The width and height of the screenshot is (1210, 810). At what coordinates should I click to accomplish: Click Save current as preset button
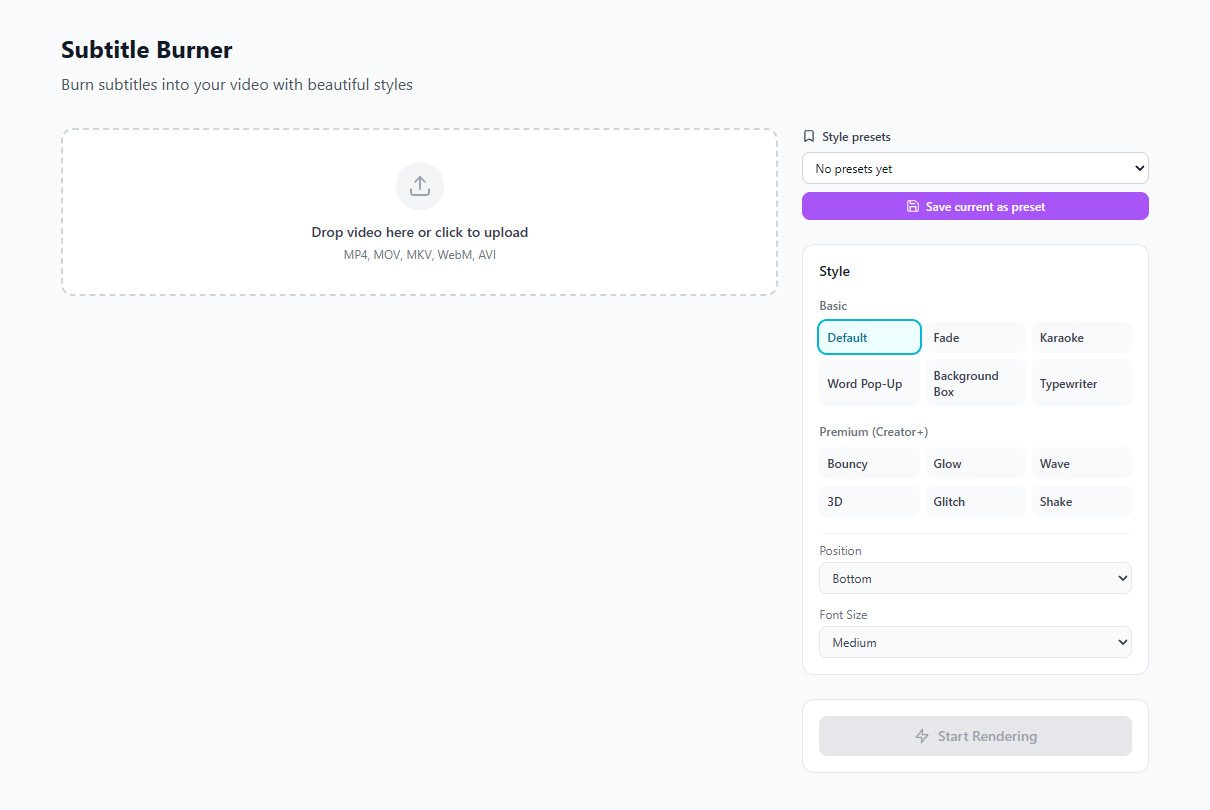pyautogui.click(x=975, y=206)
